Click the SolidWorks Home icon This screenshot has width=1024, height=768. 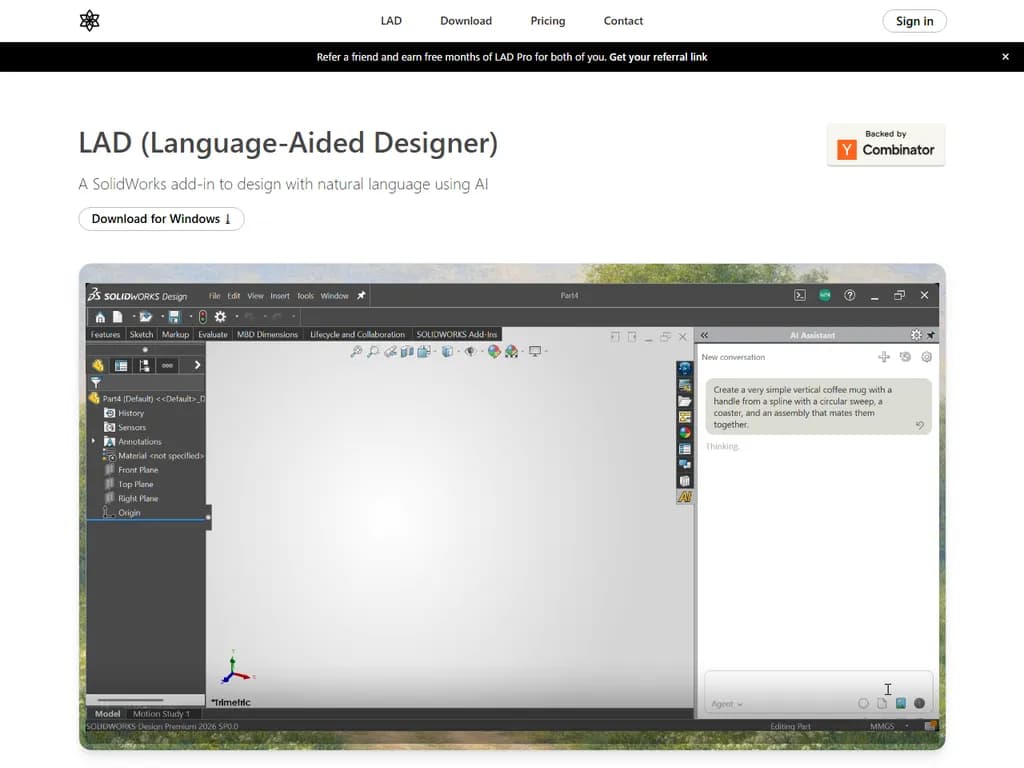100,317
